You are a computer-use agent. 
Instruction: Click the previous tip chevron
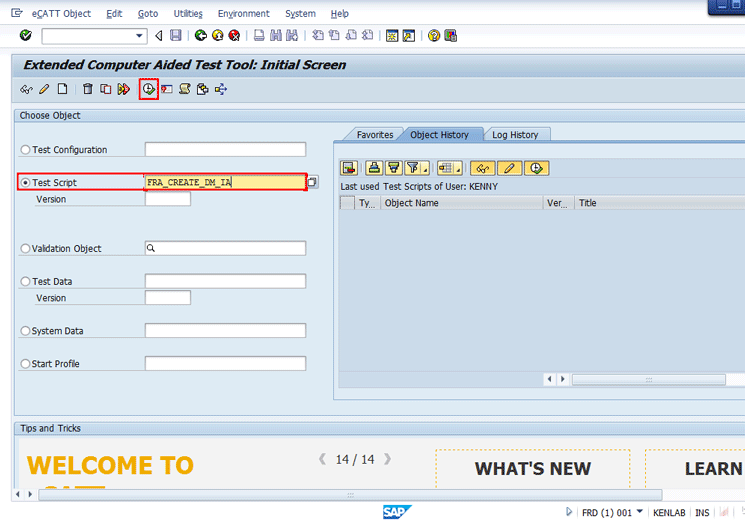[x=323, y=459]
